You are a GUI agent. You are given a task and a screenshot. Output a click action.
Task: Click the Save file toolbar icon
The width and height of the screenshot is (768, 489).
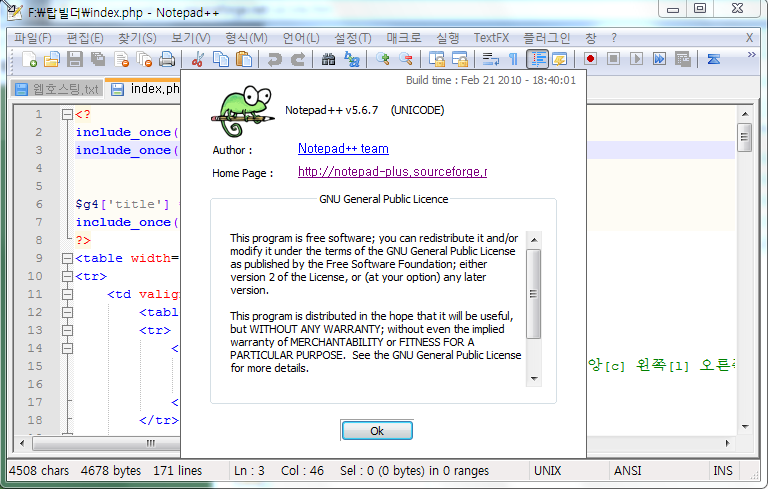coord(75,60)
